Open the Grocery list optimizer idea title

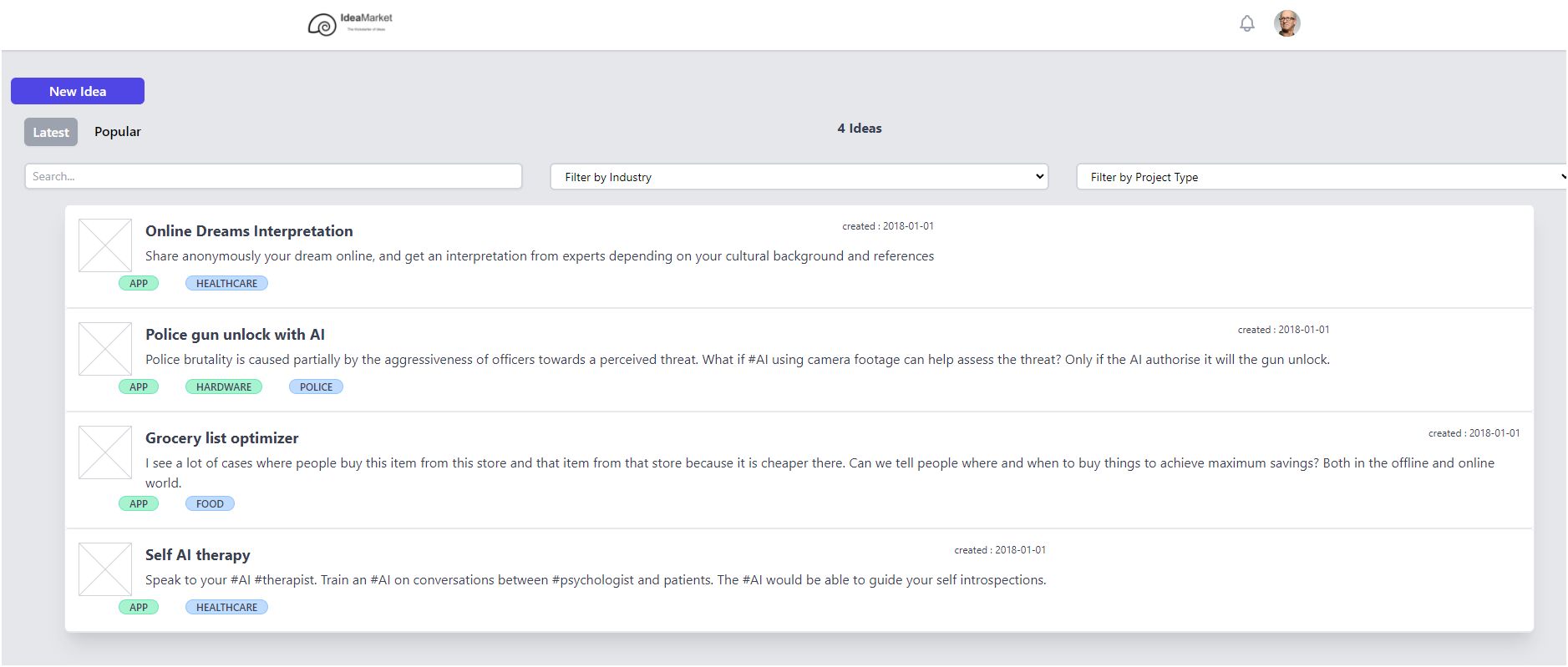221,438
